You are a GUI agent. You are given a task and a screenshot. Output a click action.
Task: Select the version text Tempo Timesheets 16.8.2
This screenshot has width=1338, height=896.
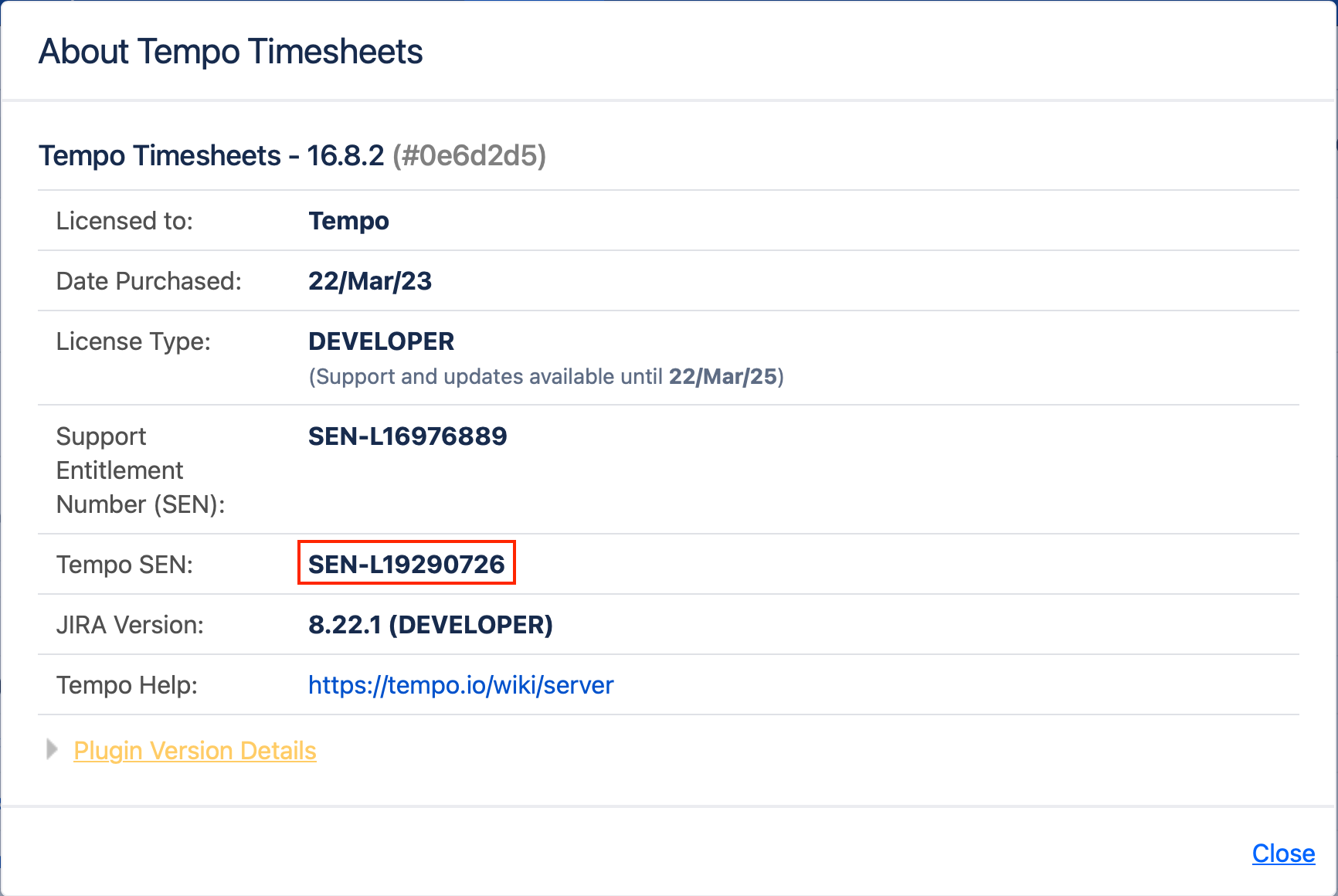212,155
